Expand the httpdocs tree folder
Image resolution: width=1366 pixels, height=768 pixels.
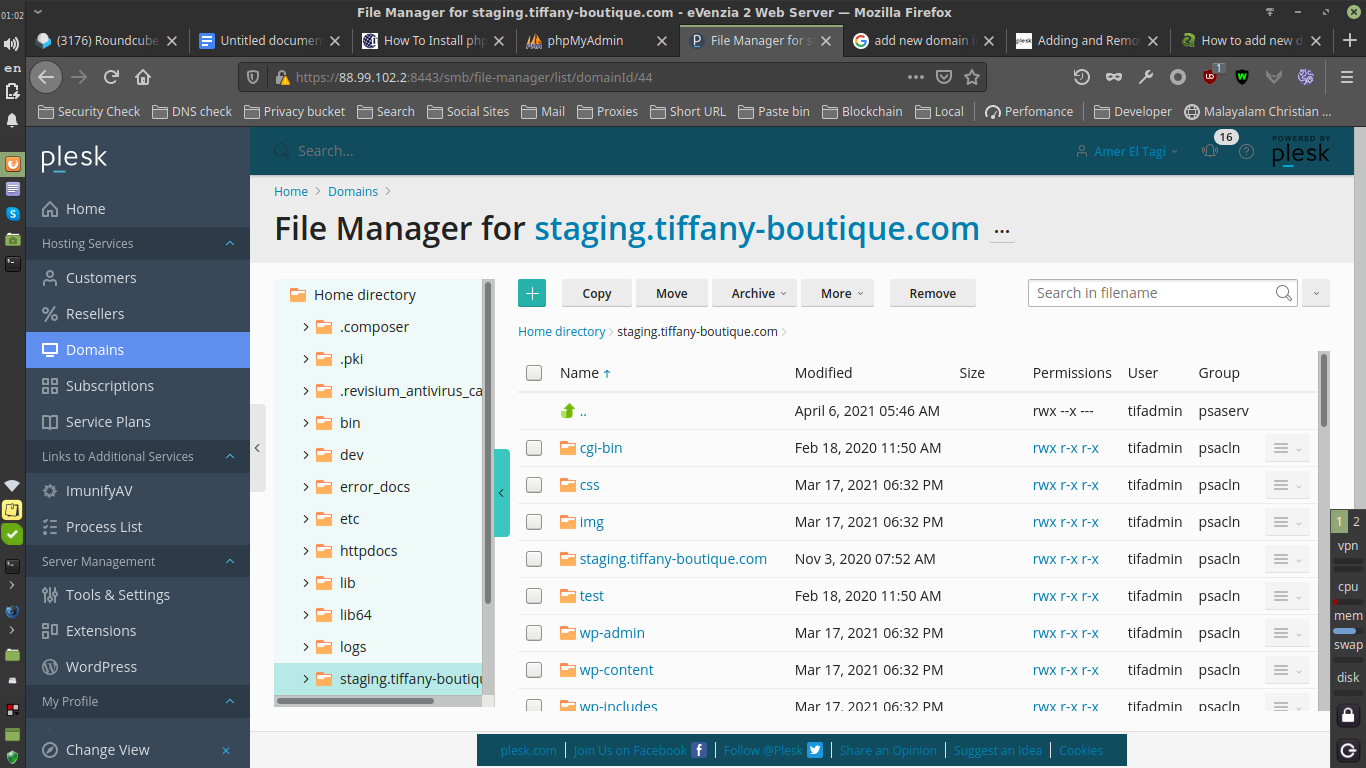[x=306, y=551]
